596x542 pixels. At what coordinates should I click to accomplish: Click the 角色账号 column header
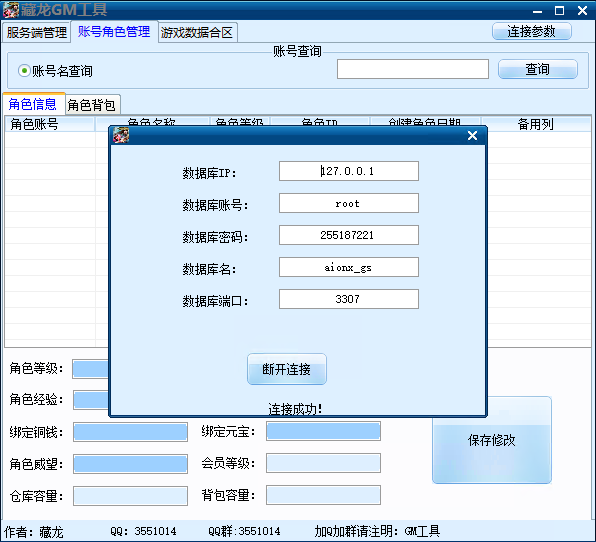coord(50,124)
